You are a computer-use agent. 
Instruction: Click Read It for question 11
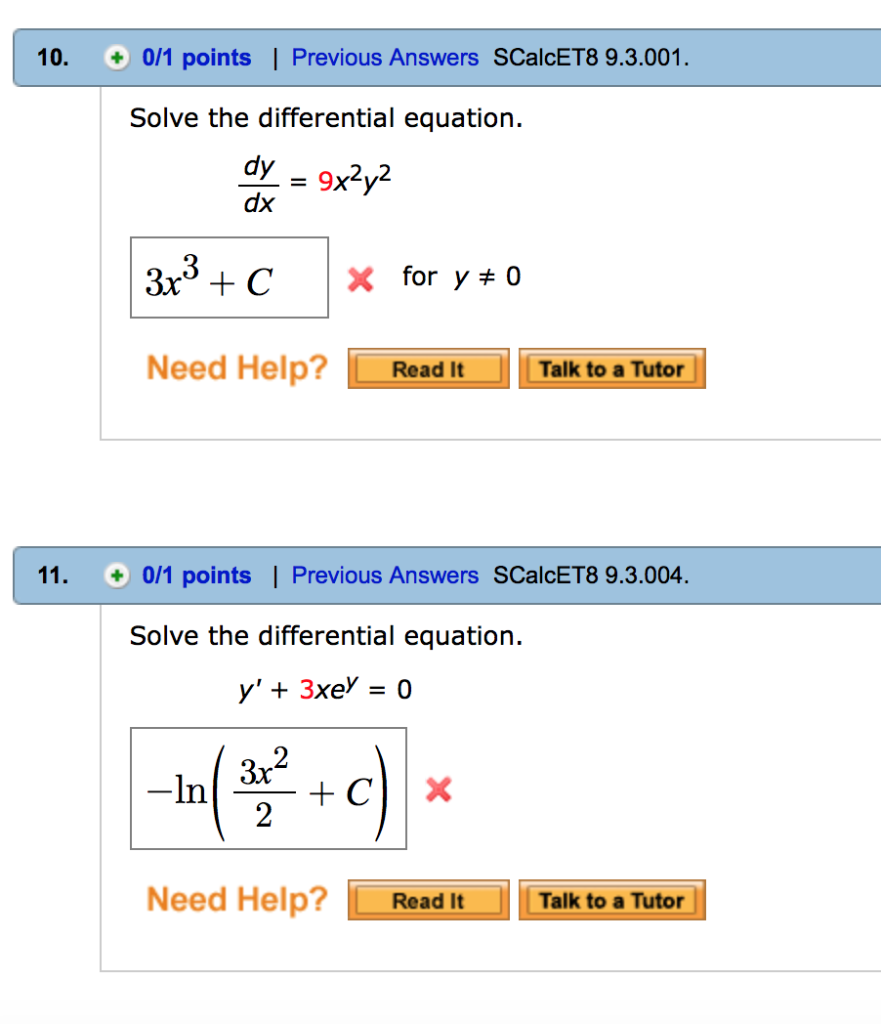(428, 899)
